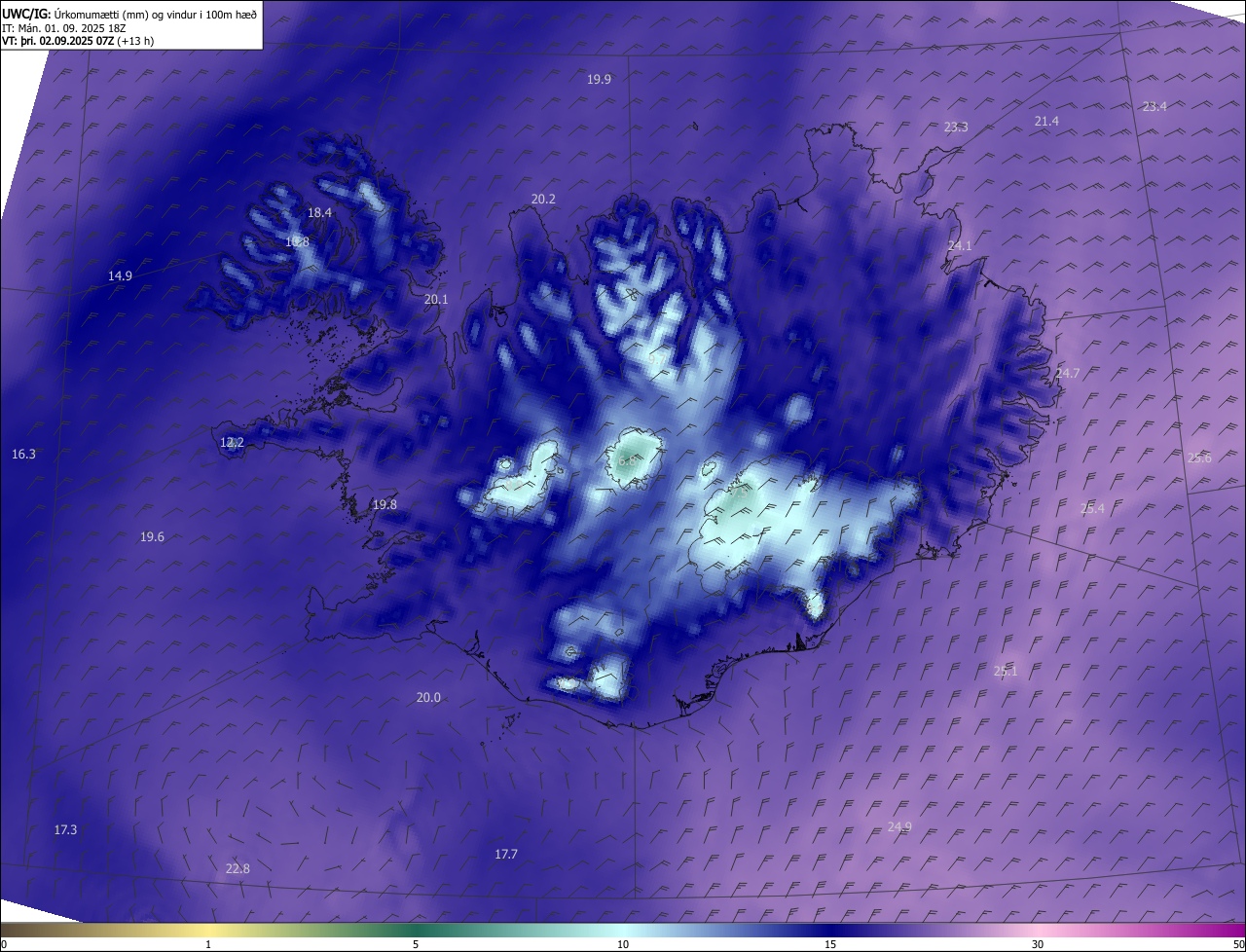This screenshot has height=952, width=1246.
Task: Click the 16.3 value on the map
Action: coord(23,455)
